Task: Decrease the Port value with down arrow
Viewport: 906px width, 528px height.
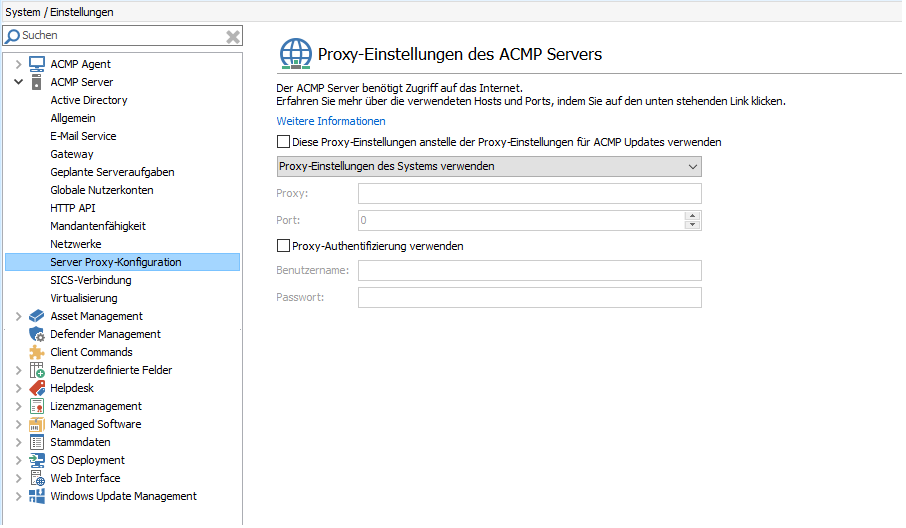Action: pyautogui.click(x=692, y=225)
